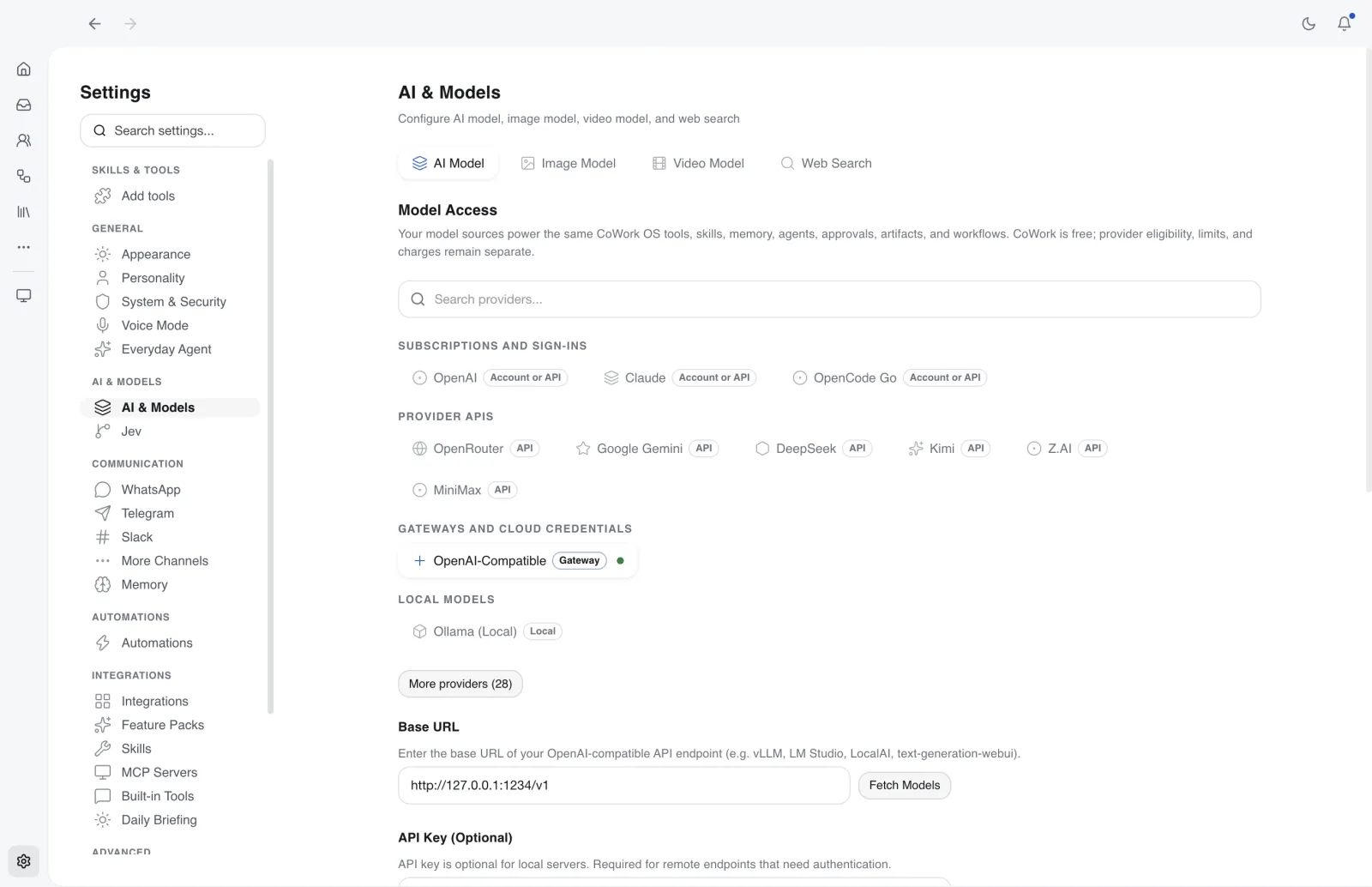Open MCP Servers settings
This screenshot has height=887, width=1372.
point(170,772)
